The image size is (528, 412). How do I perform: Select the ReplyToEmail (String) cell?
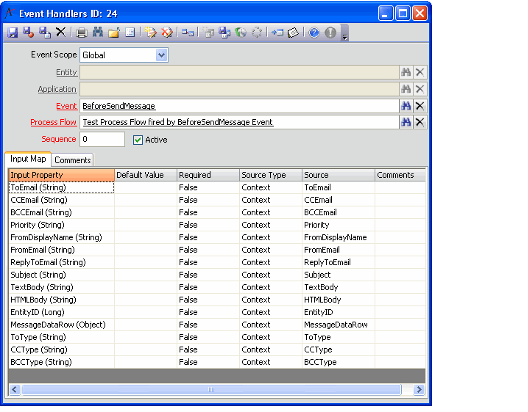[62, 262]
